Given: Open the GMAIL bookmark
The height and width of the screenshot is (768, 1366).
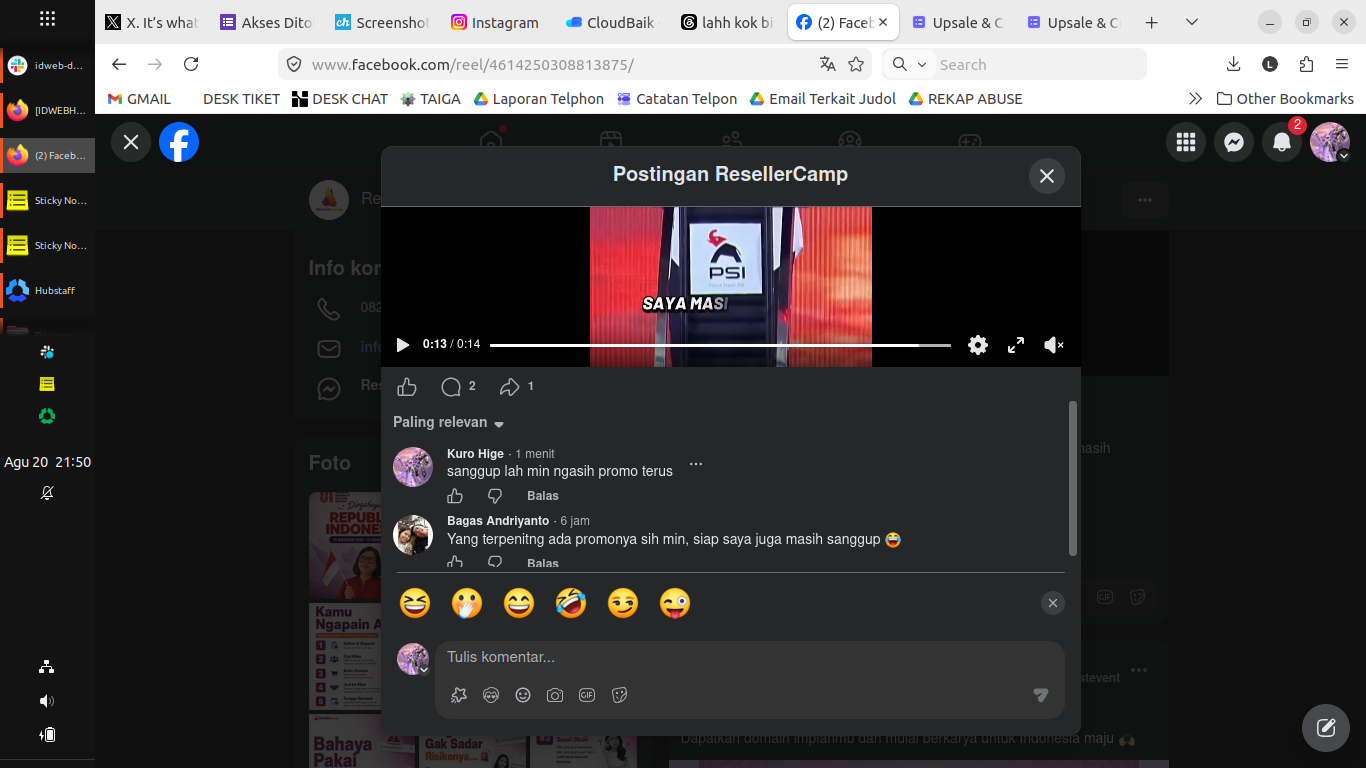Looking at the screenshot, I should click(x=139, y=99).
